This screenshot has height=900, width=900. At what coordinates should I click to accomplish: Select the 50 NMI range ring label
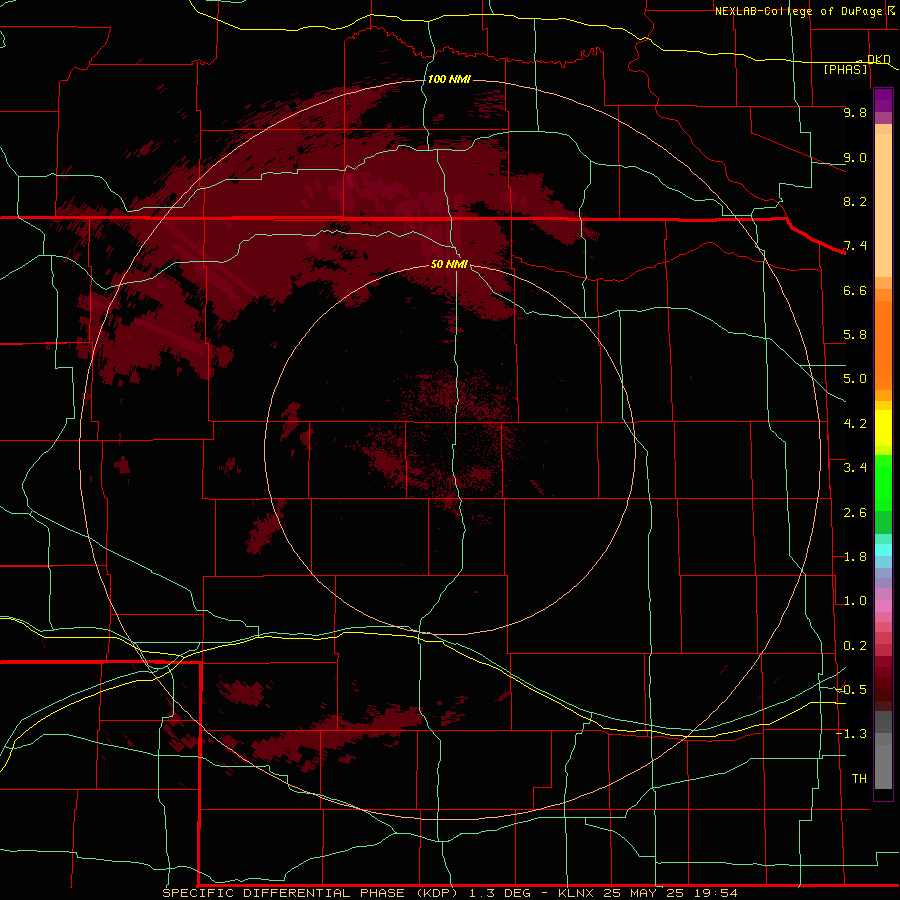click(x=449, y=264)
